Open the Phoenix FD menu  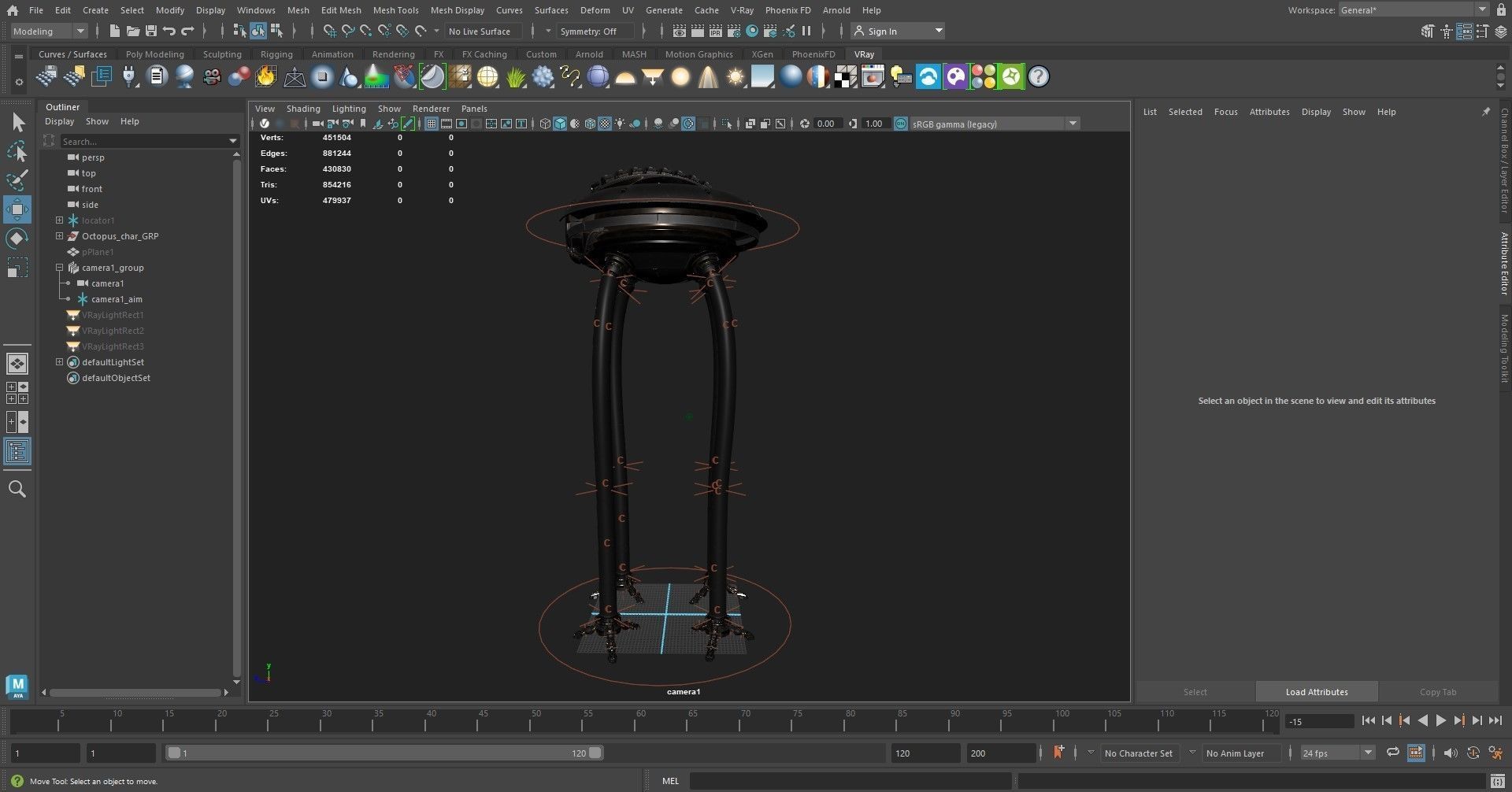pos(787,10)
